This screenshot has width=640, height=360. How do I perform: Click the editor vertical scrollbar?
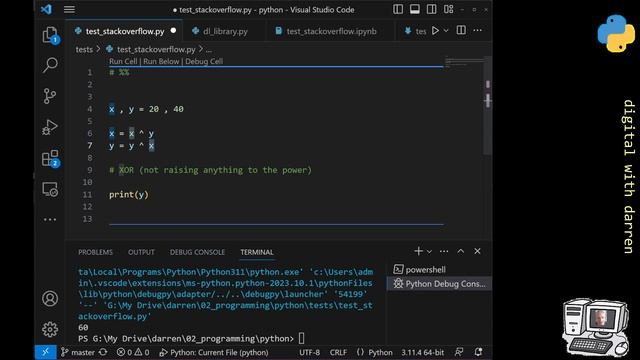click(487, 106)
